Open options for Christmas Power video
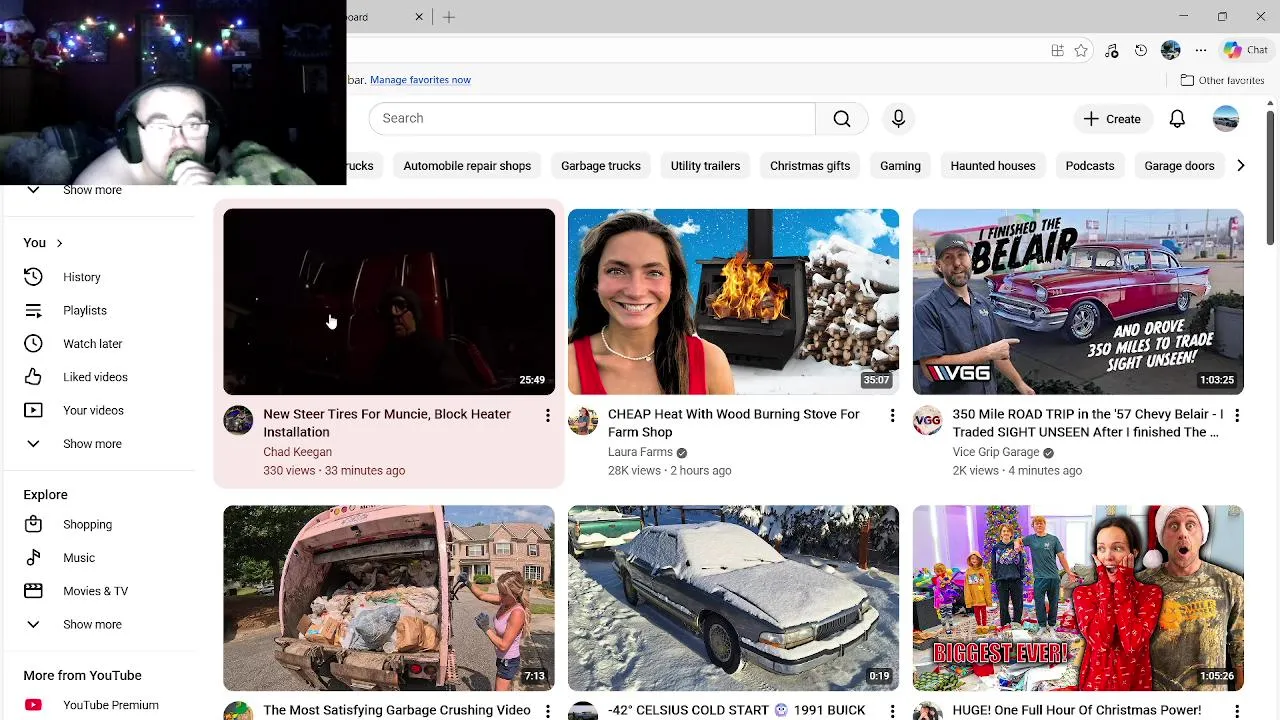Screen dimensions: 1280x720 (x=1237, y=711)
